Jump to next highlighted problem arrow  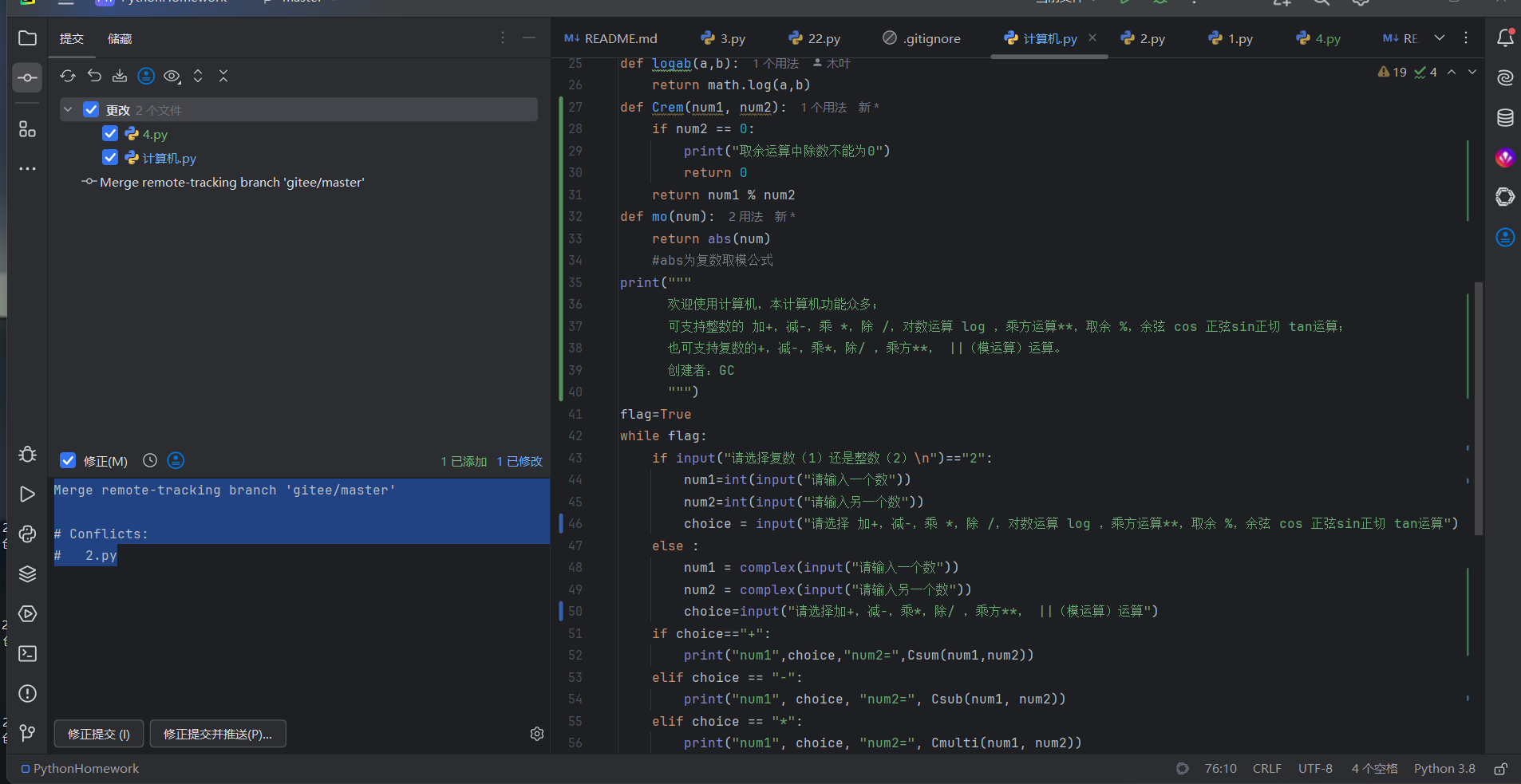coord(1472,72)
